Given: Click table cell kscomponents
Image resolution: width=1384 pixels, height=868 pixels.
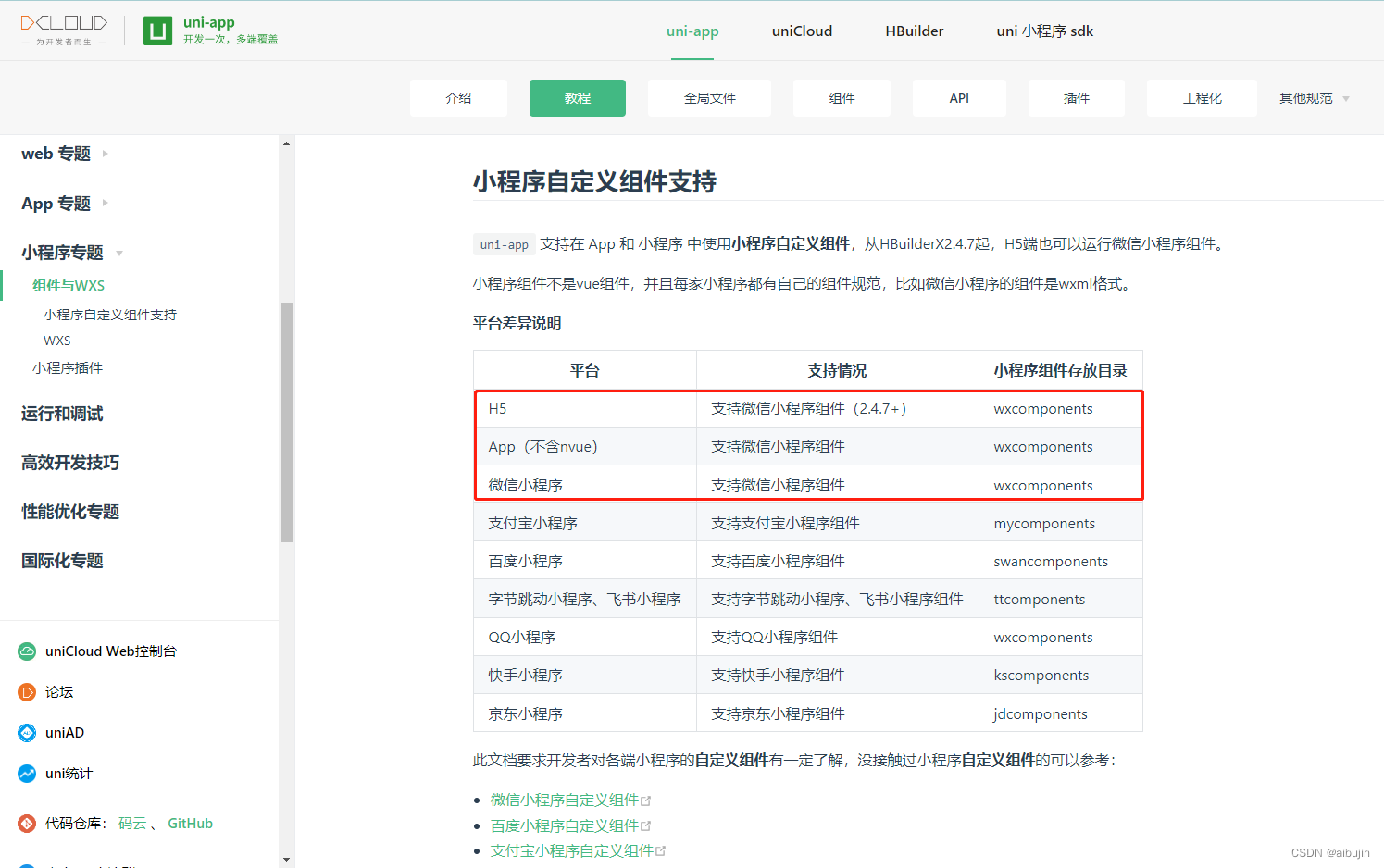Looking at the screenshot, I should (x=1061, y=675).
